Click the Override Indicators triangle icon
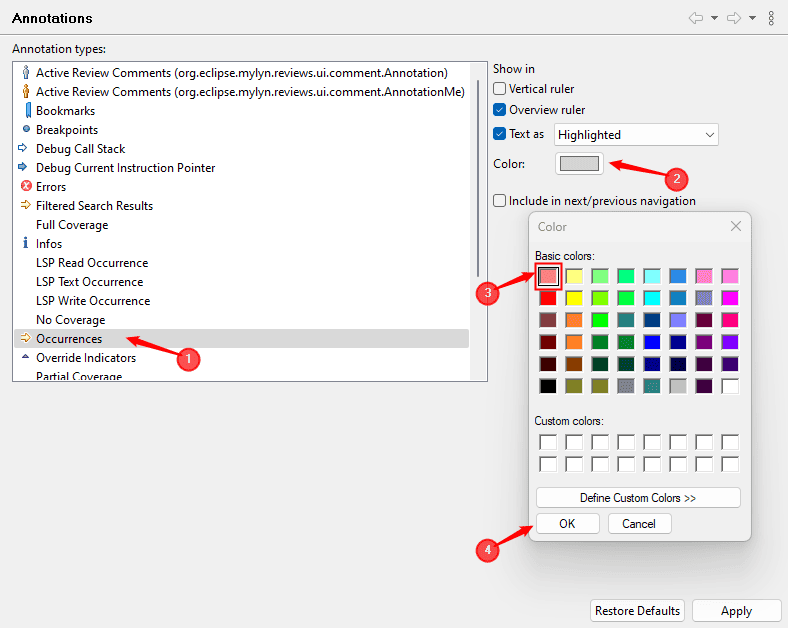 point(26,357)
